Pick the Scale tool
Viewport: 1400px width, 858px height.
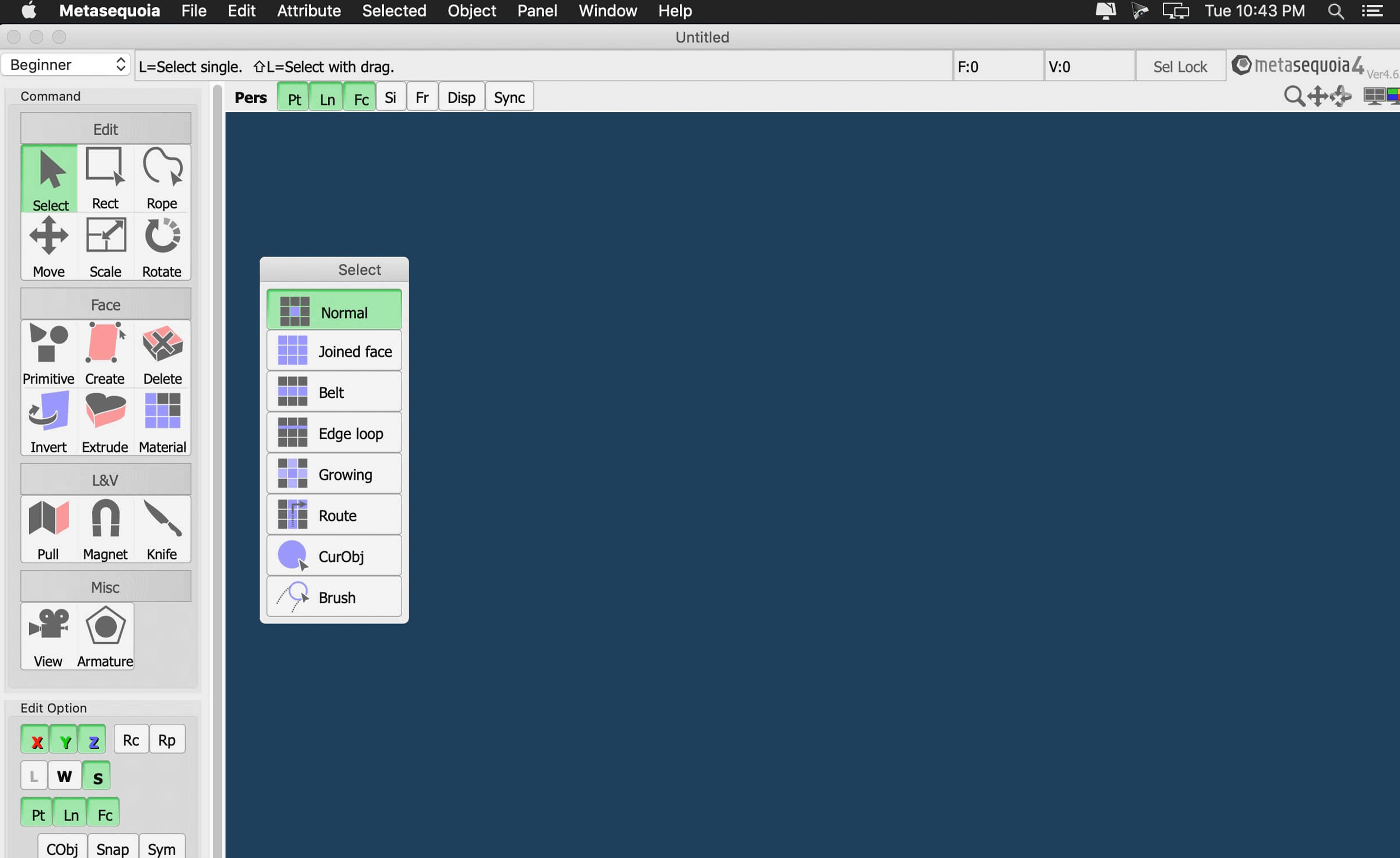click(x=106, y=247)
